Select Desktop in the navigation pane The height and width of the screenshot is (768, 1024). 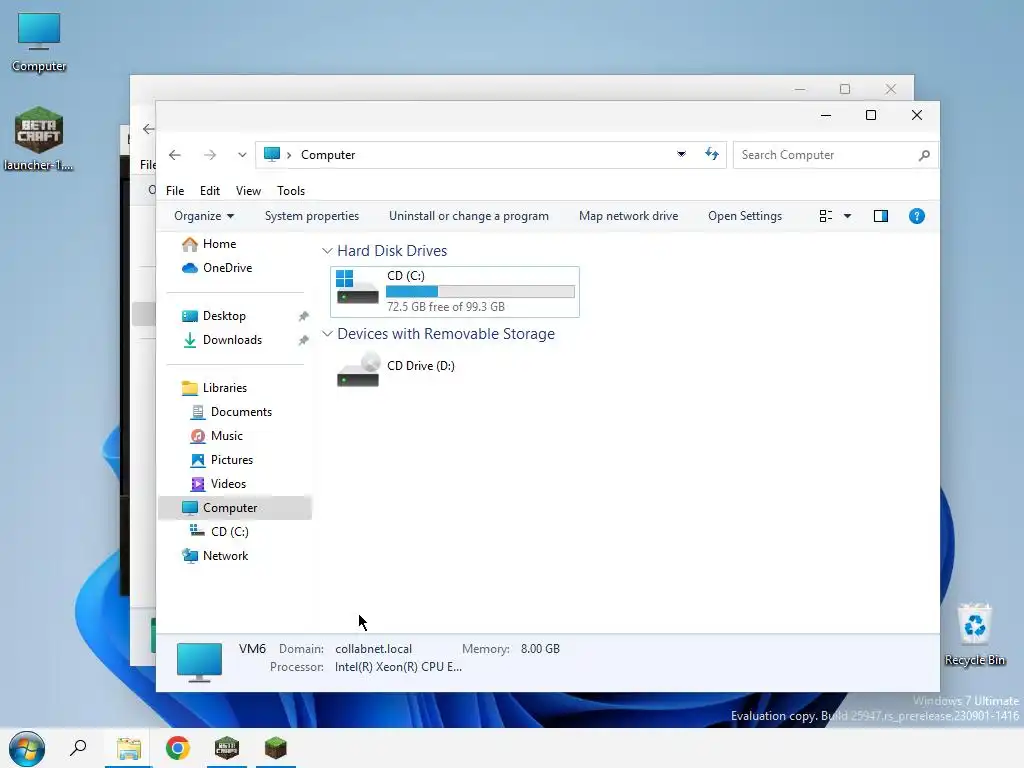224,316
